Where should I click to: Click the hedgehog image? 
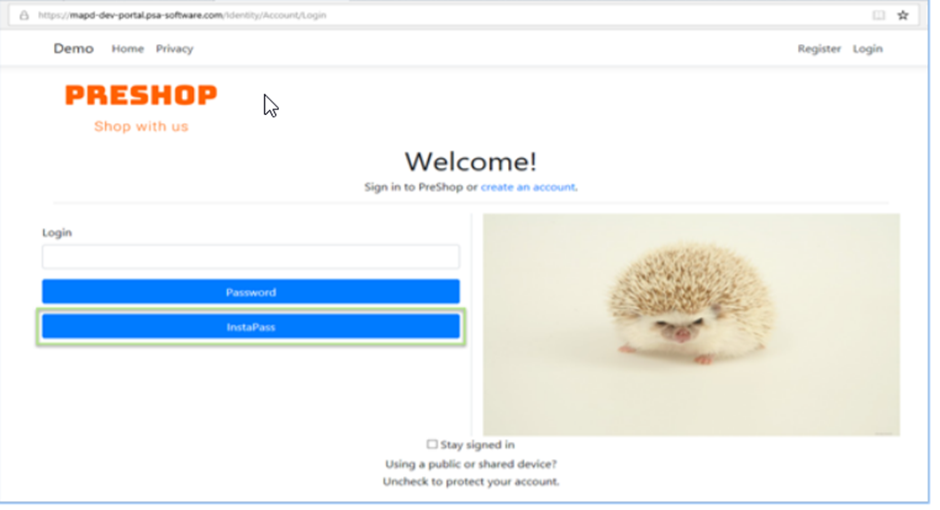coord(691,324)
